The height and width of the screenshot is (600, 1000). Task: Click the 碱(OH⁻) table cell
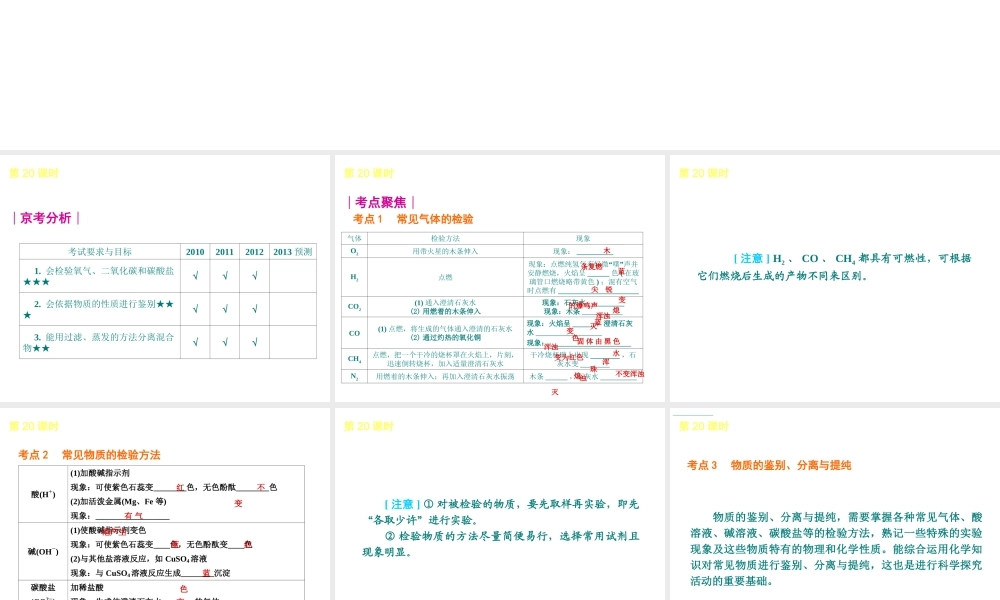(x=43, y=552)
